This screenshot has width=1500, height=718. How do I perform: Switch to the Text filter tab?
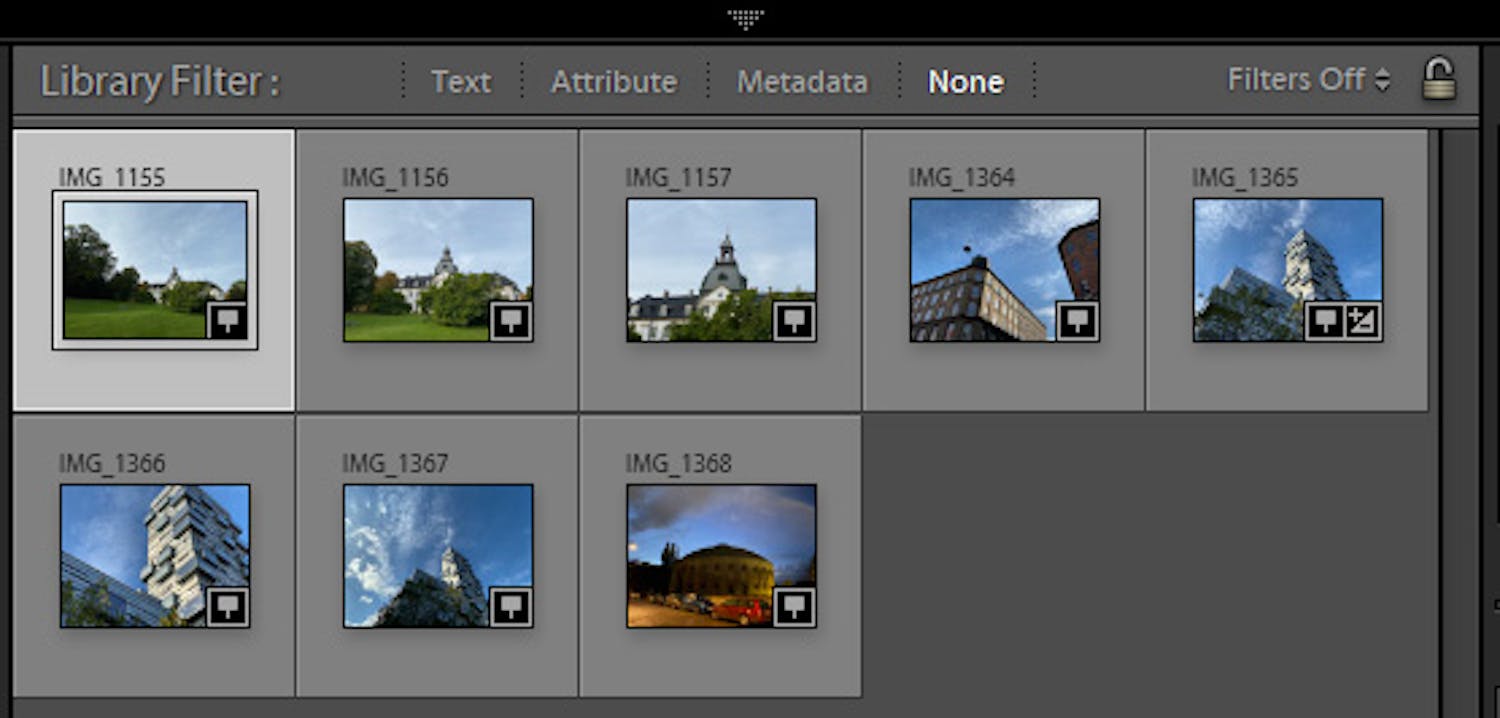pos(461,81)
